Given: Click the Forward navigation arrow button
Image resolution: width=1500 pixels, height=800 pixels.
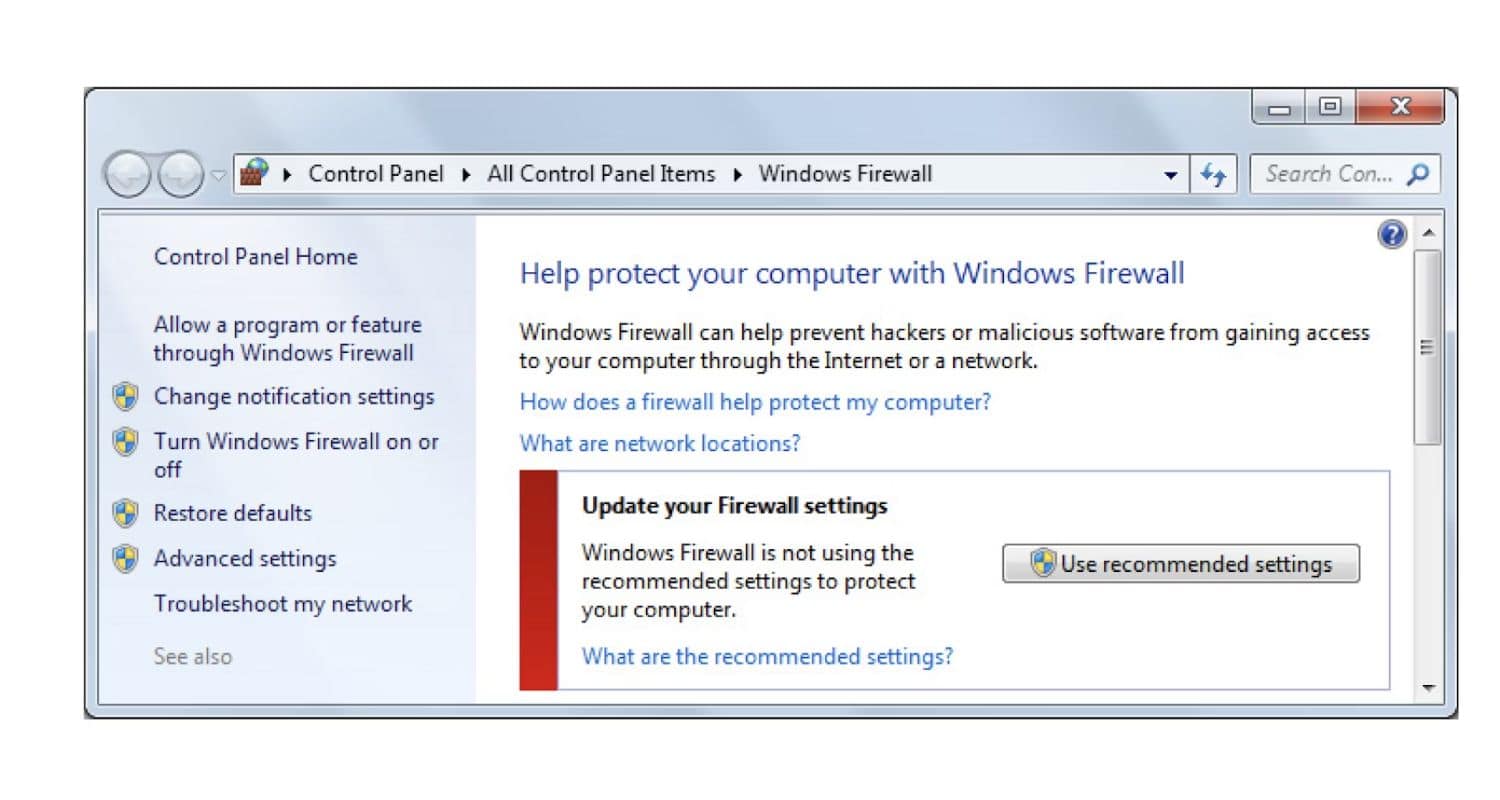Looking at the screenshot, I should click(x=180, y=175).
